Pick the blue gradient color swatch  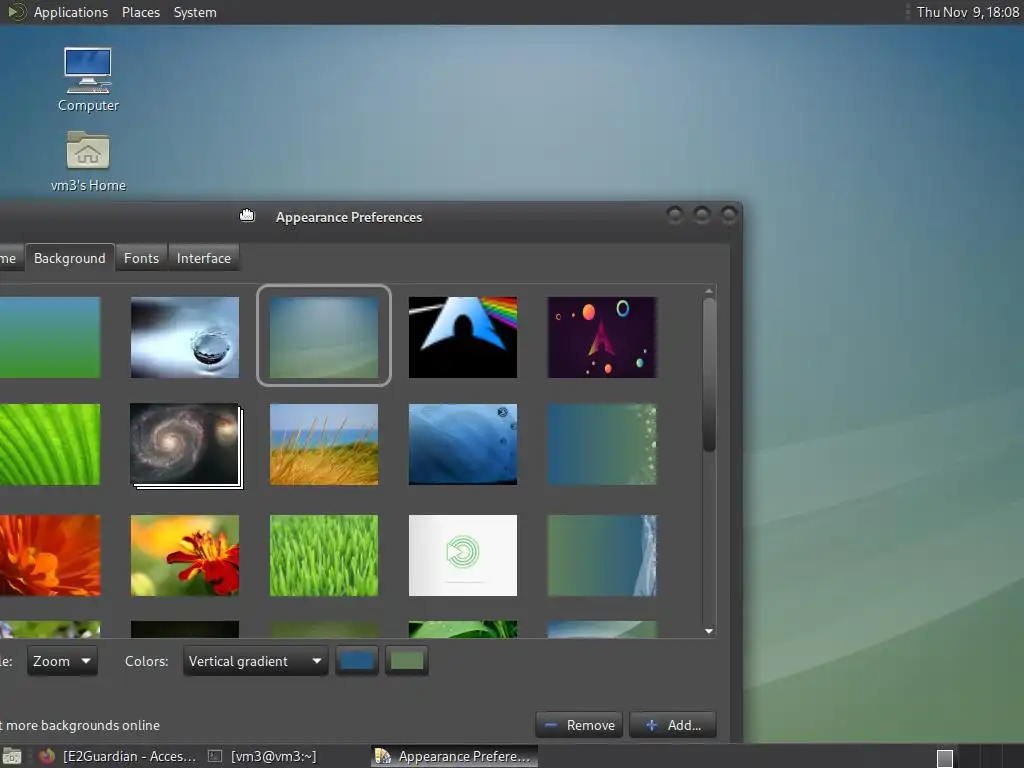[x=357, y=661]
